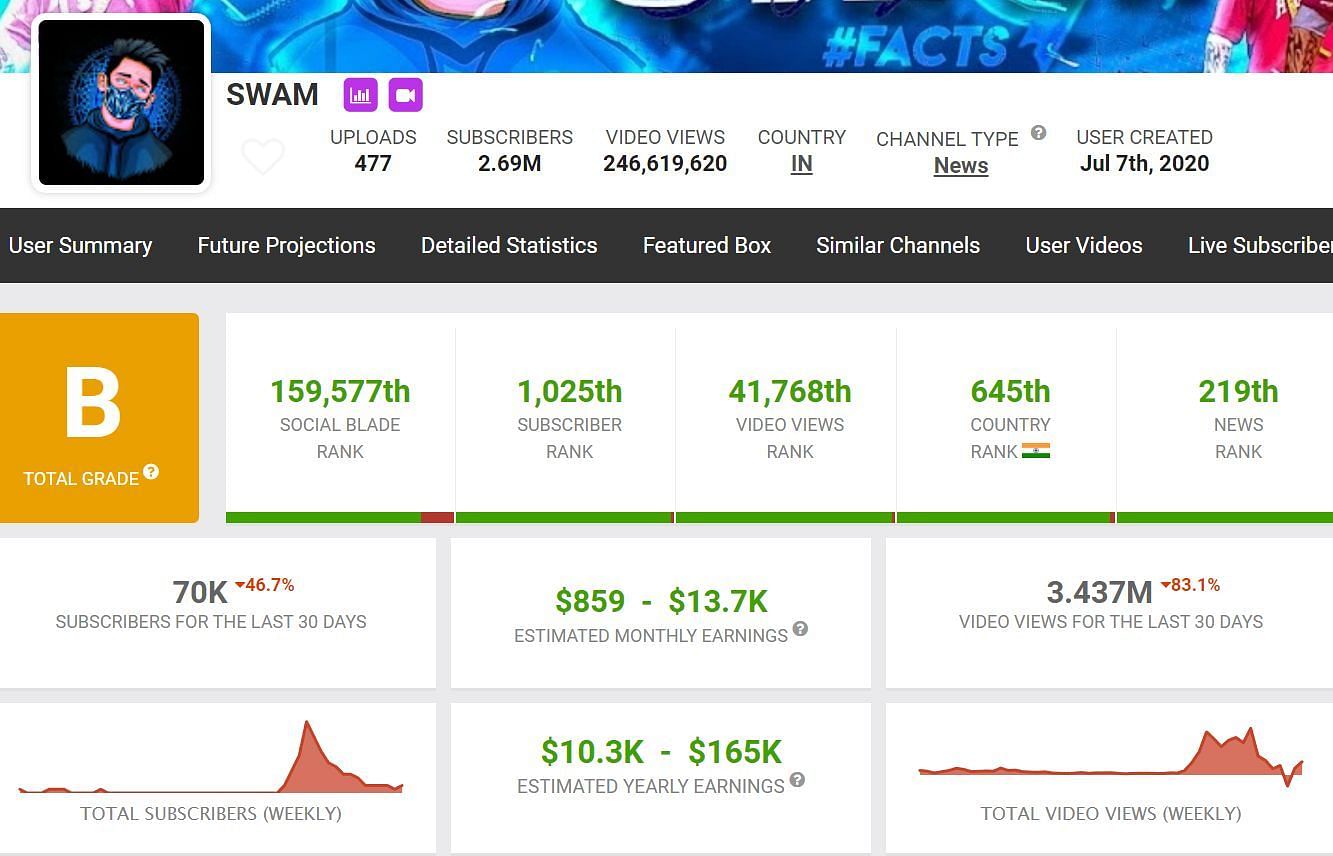Image resolution: width=1333 pixels, height=856 pixels.
Task: Click the 1,025th subscriber rank
Action: (x=569, y=391)
